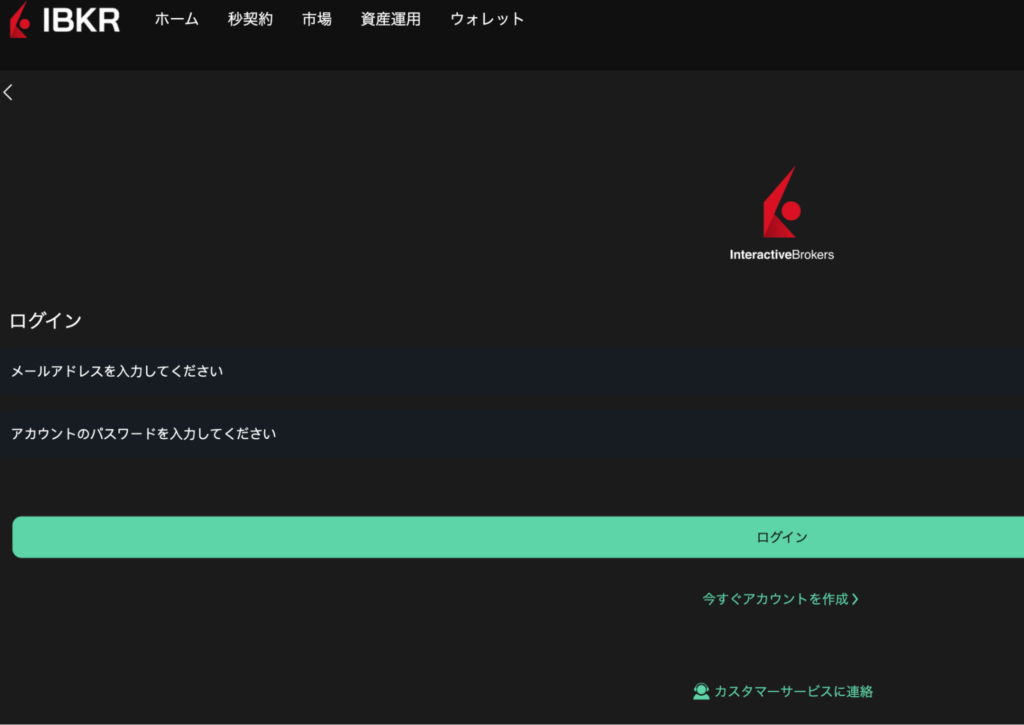Focus the account password input field

click(512, 434)
